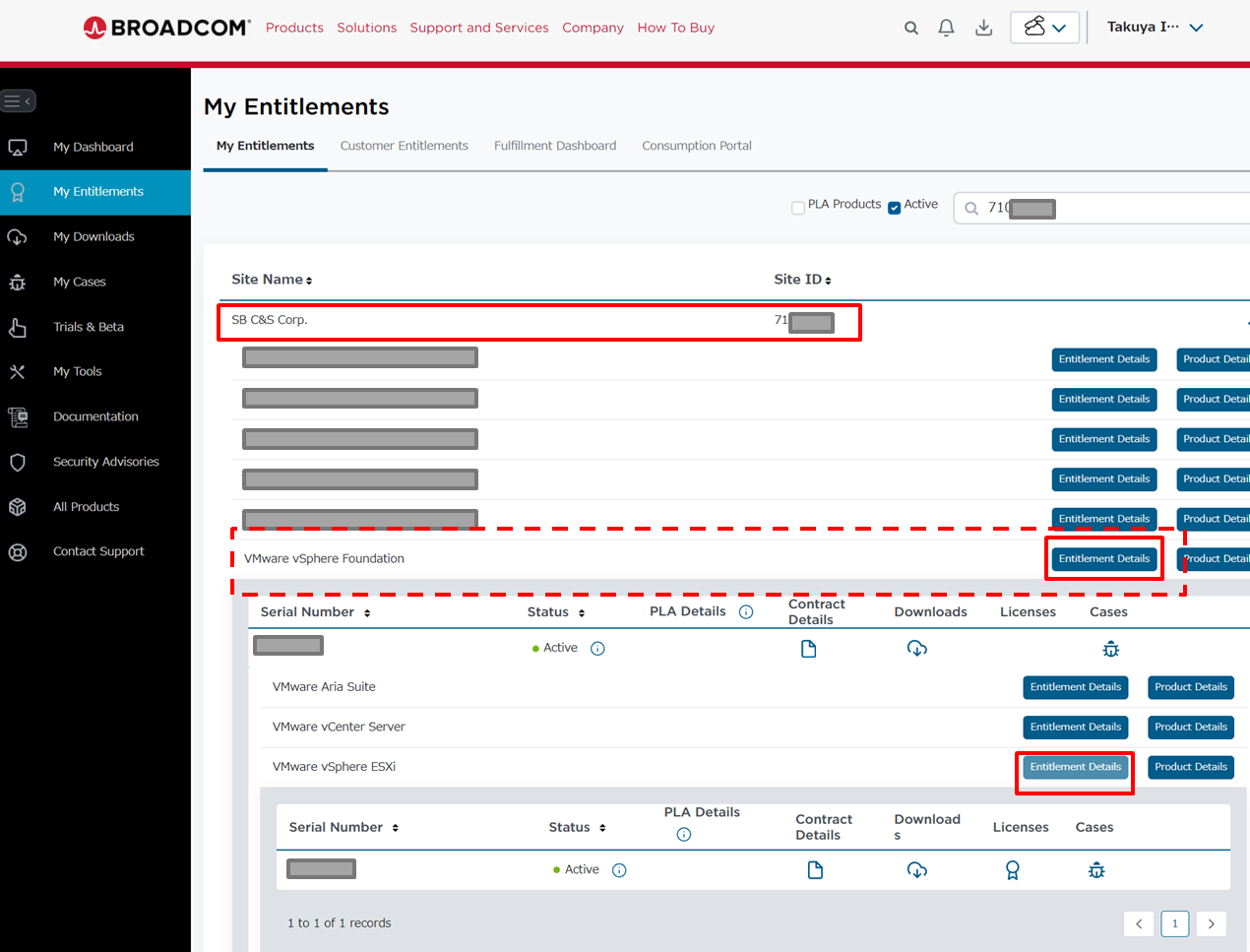The height and width of the screenshot is (952, 1250).
Task: Click PLA Details info icon in upper table
Action: click(746, 612)
